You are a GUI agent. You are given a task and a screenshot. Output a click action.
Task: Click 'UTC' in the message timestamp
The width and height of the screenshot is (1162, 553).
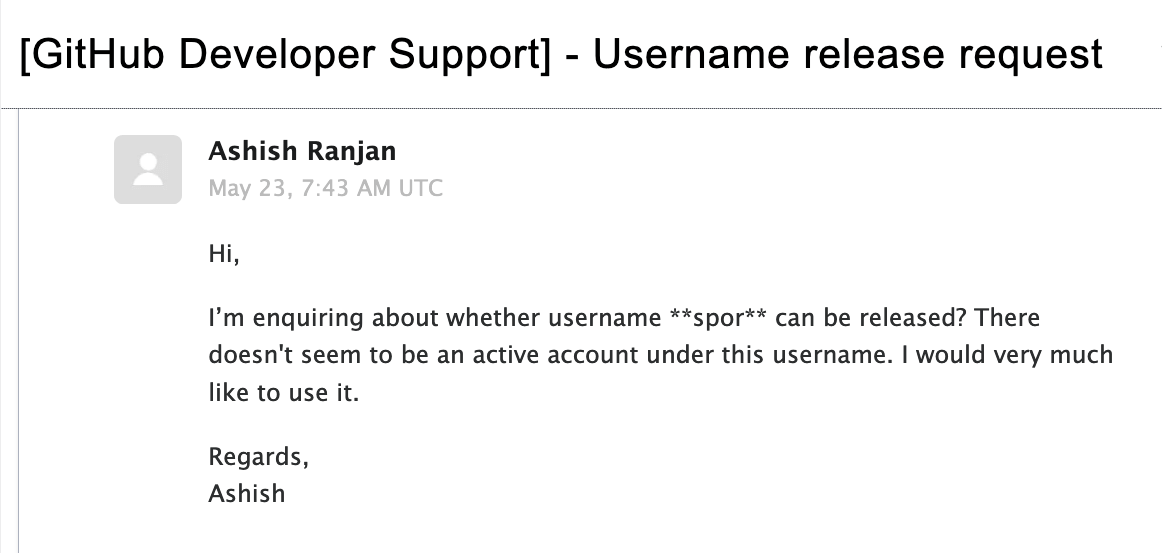(420, 188)
